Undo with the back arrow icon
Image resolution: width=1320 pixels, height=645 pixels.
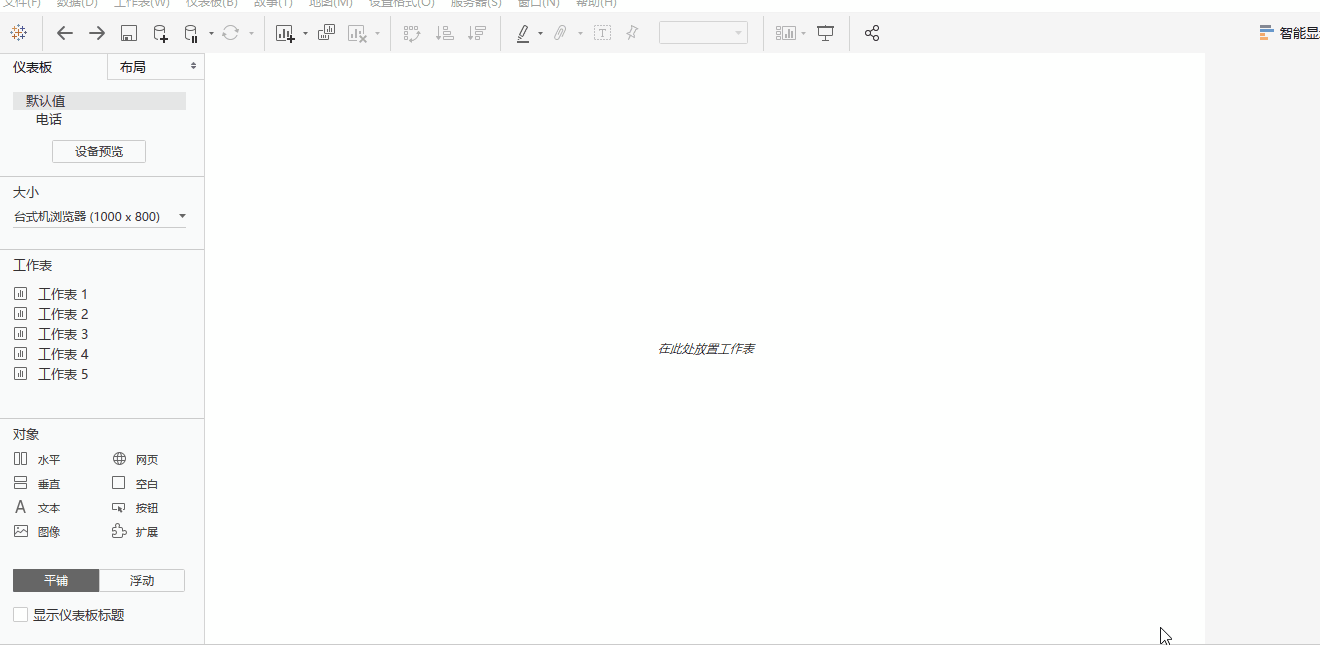tap(65, 33)
